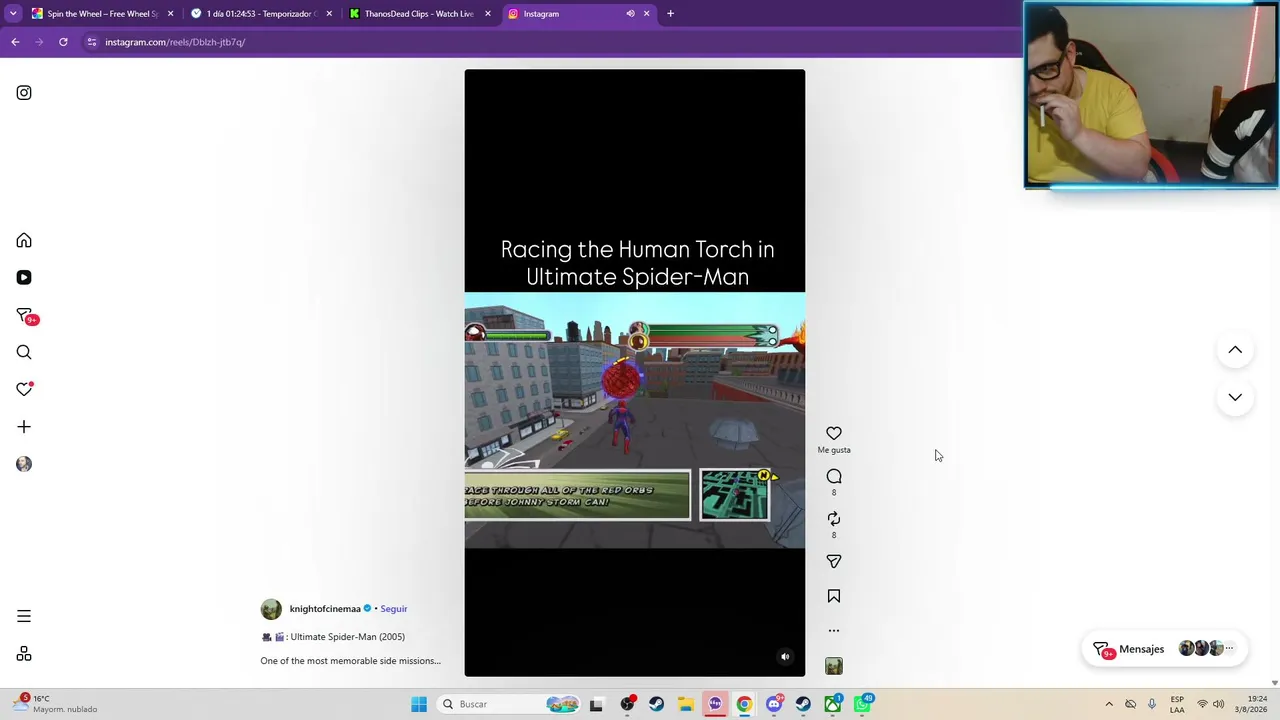Open the Wi-Fi network tray icon
Screen dimensions: 1280x720
(x=1202, y=705)
